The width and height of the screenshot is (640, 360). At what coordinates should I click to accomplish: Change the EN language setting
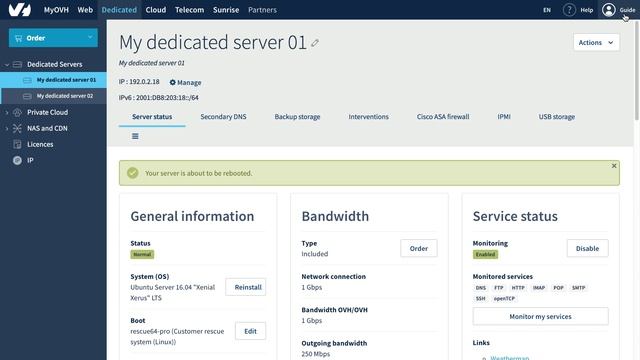pos(547,10)
